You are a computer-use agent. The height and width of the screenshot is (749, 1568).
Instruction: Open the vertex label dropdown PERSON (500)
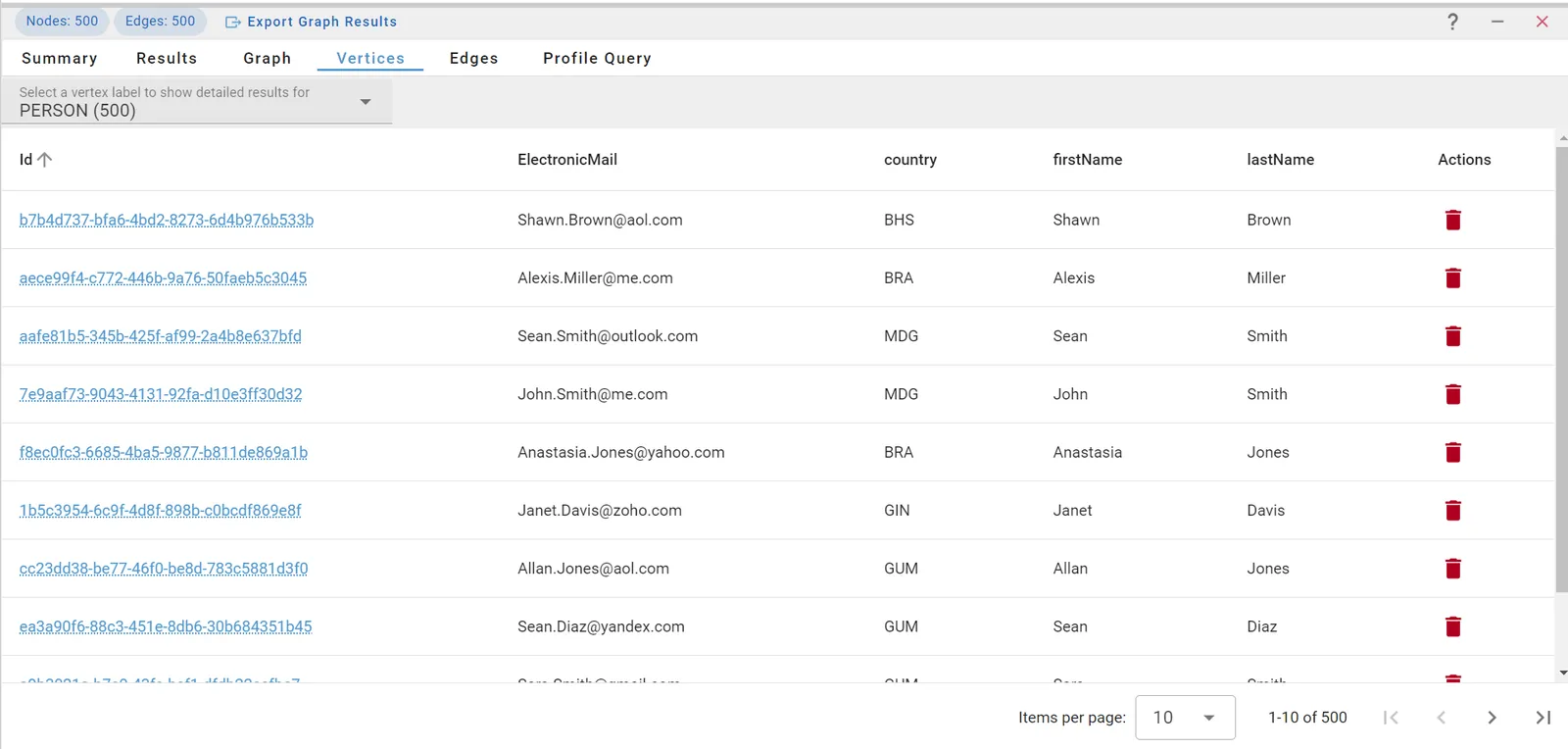pyautogui.click(x=196, y=101)
